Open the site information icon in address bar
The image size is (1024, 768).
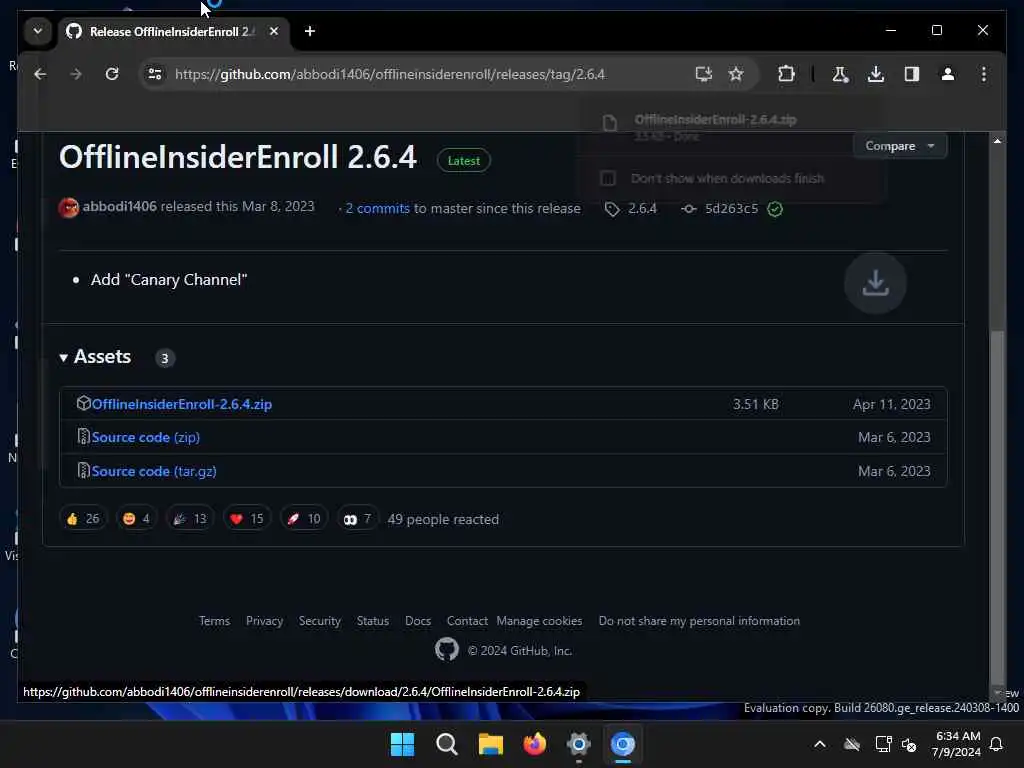pos(155,74)
